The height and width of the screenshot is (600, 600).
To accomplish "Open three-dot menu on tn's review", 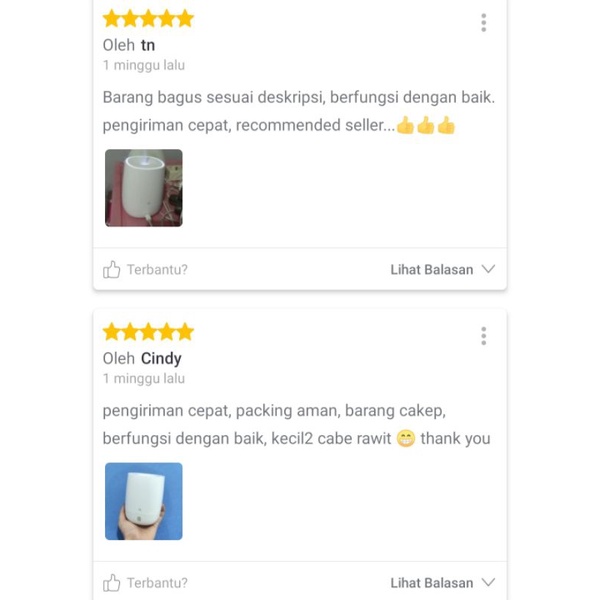I will (x=484, y=23).
